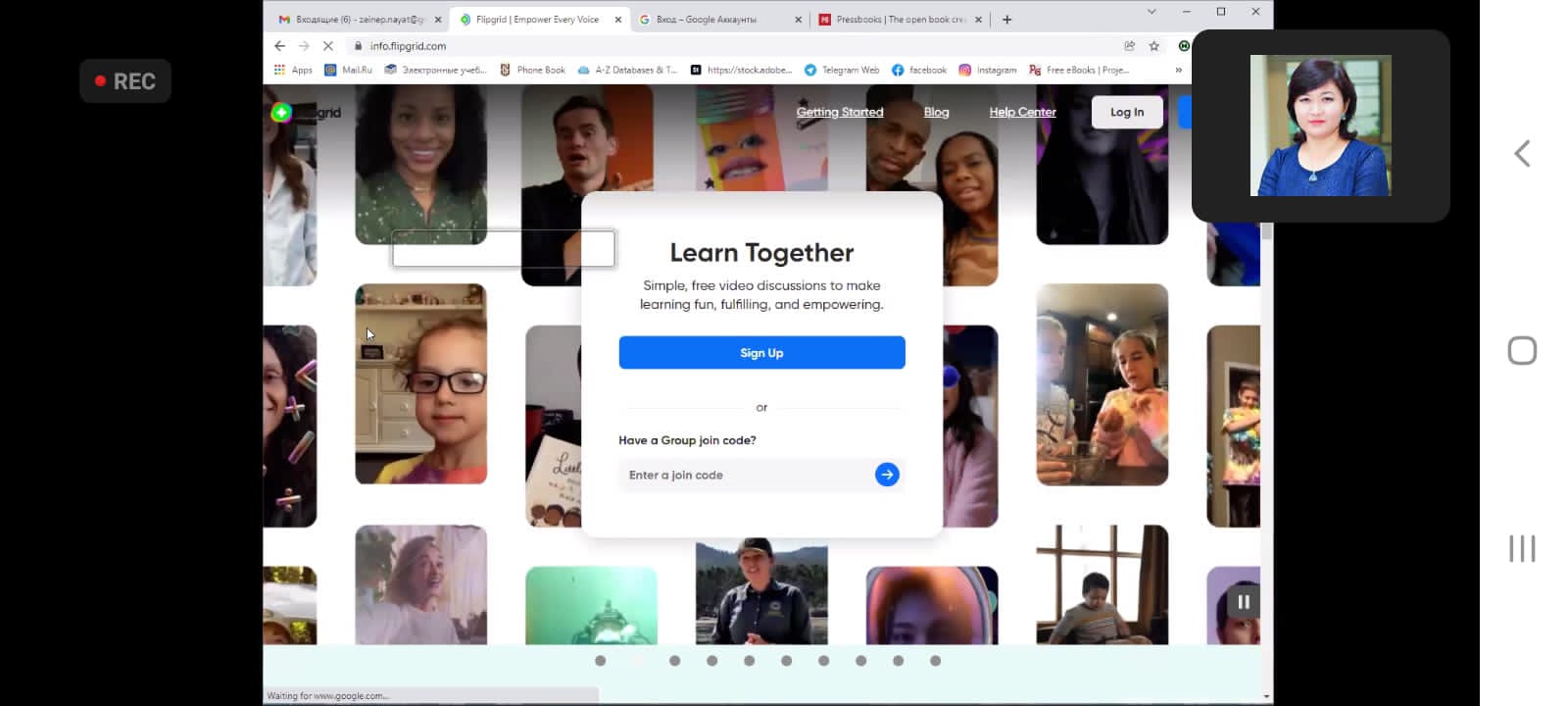Click the Log In button
Viewport: 1568px width, 706px height.
1126,112
